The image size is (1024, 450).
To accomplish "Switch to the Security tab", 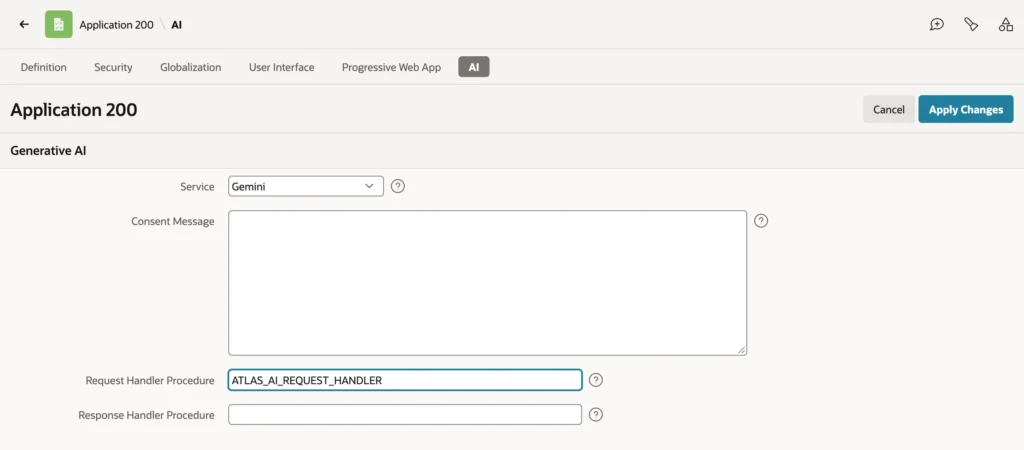I will point(113,67).
